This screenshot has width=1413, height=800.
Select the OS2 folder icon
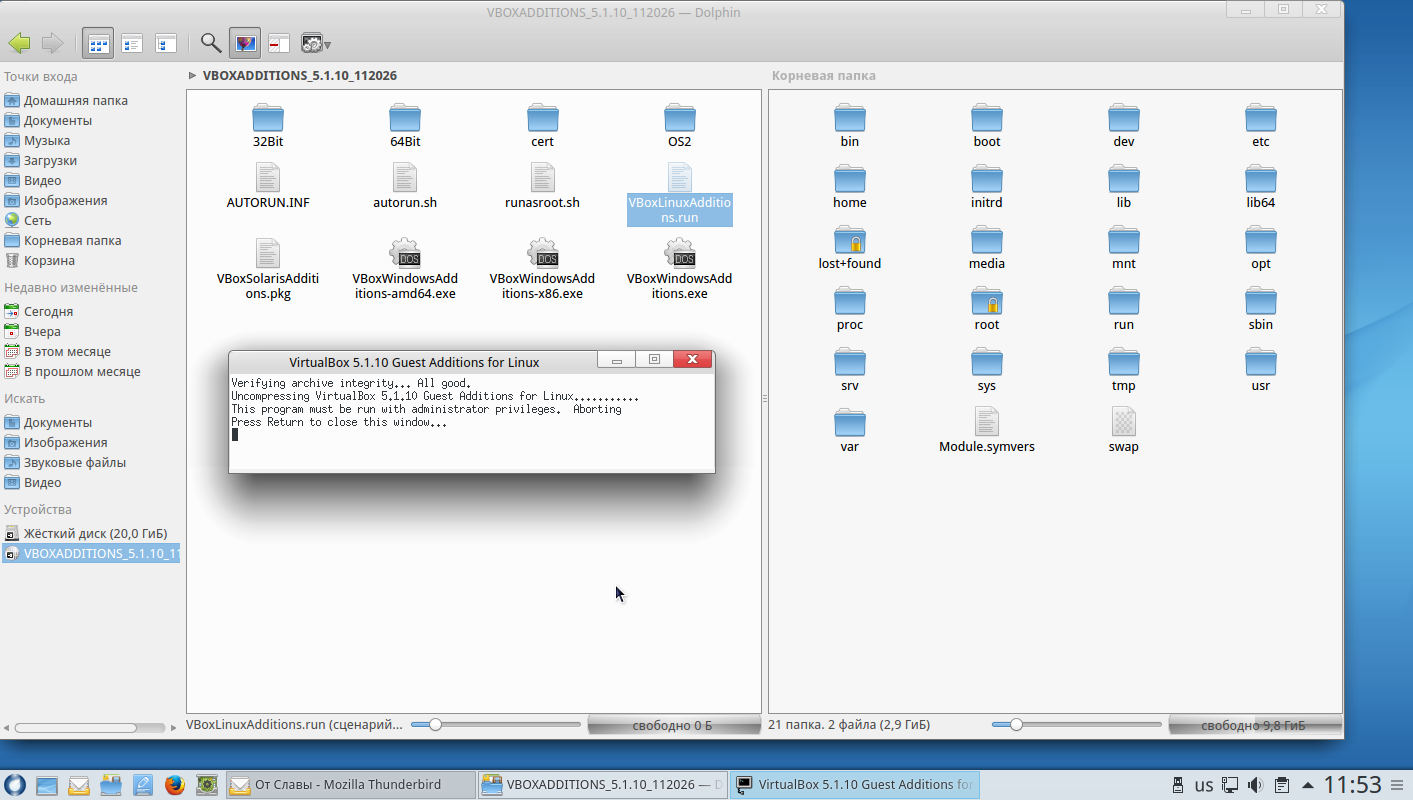(x=680, y=118)
